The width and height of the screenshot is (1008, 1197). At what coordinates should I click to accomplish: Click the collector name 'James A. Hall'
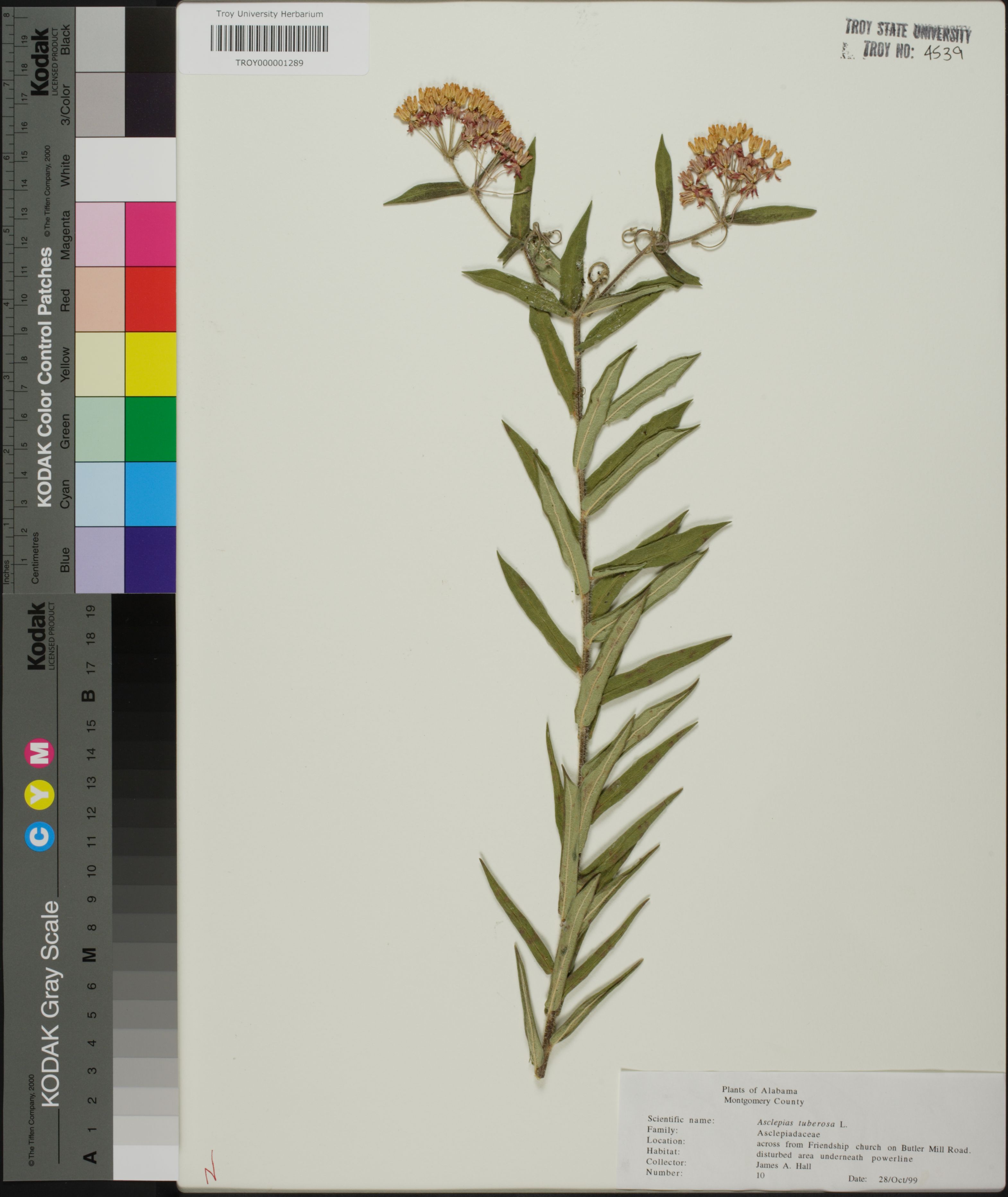tap(783, 1166)
